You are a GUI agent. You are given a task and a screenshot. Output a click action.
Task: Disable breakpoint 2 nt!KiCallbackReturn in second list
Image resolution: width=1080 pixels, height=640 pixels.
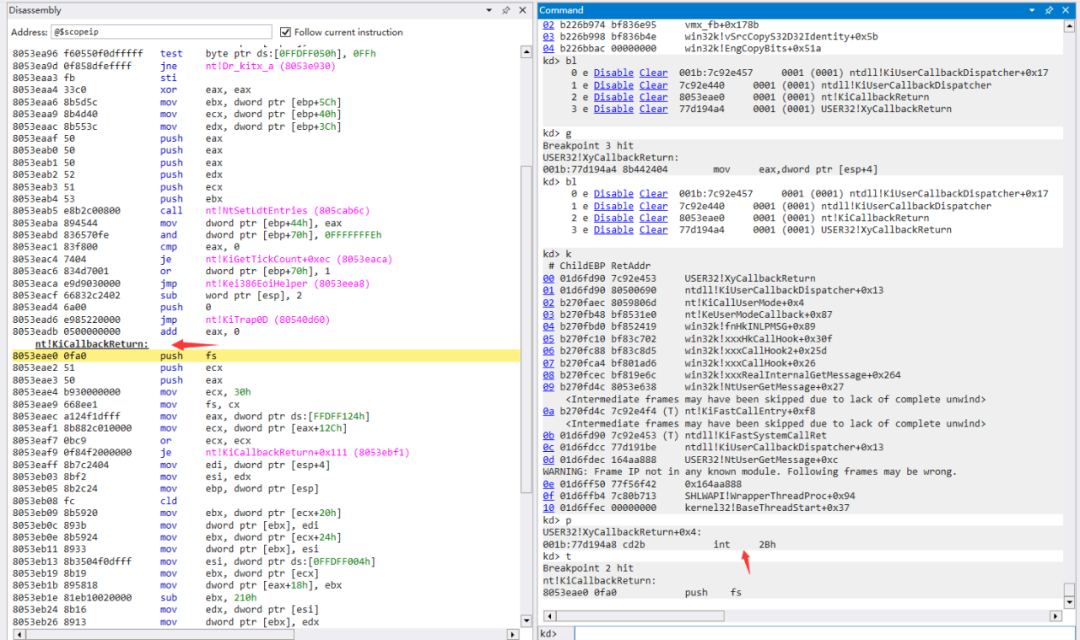pos(613,218)
